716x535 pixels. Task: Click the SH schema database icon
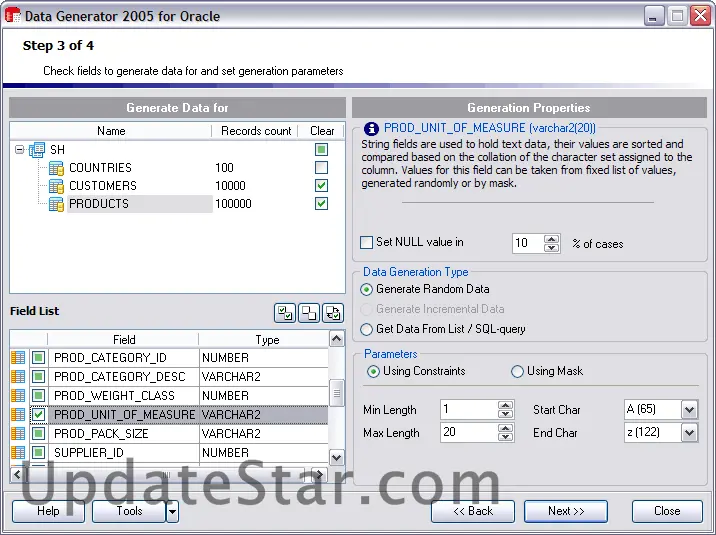(37, 149)
